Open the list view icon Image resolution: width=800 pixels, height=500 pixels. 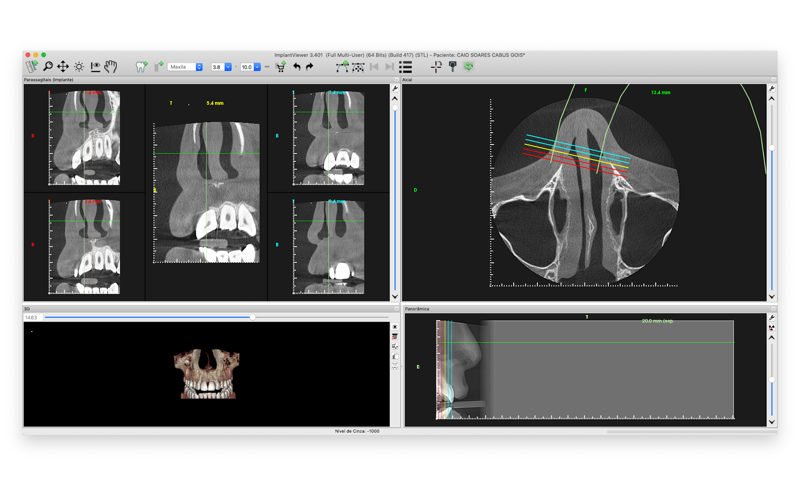click(x=406, y=67)
